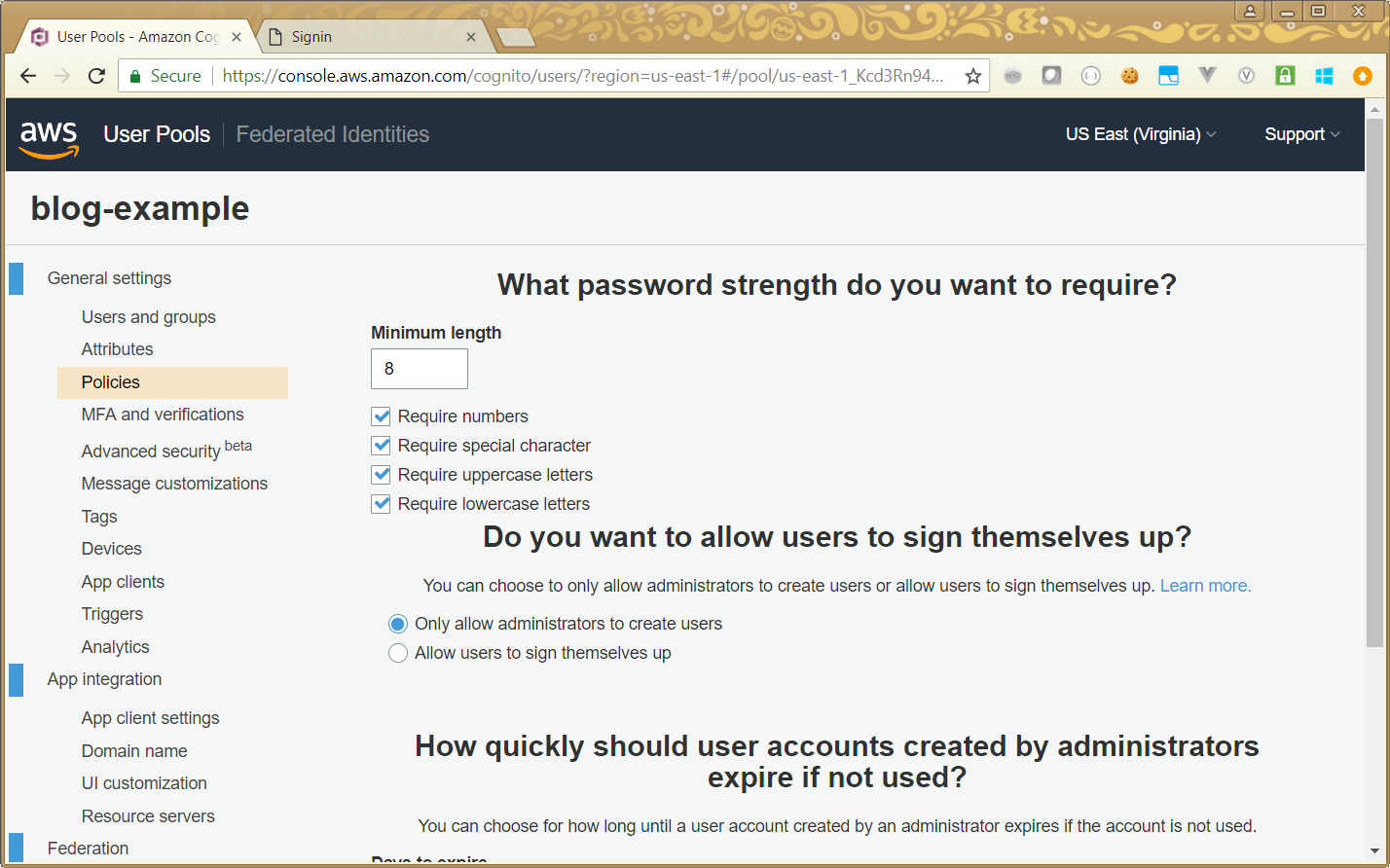Image resolution: width=1390 pixels, height=868 pixels.
Task: Bookmark this page with the star icon
Action: tap(972, 76)
